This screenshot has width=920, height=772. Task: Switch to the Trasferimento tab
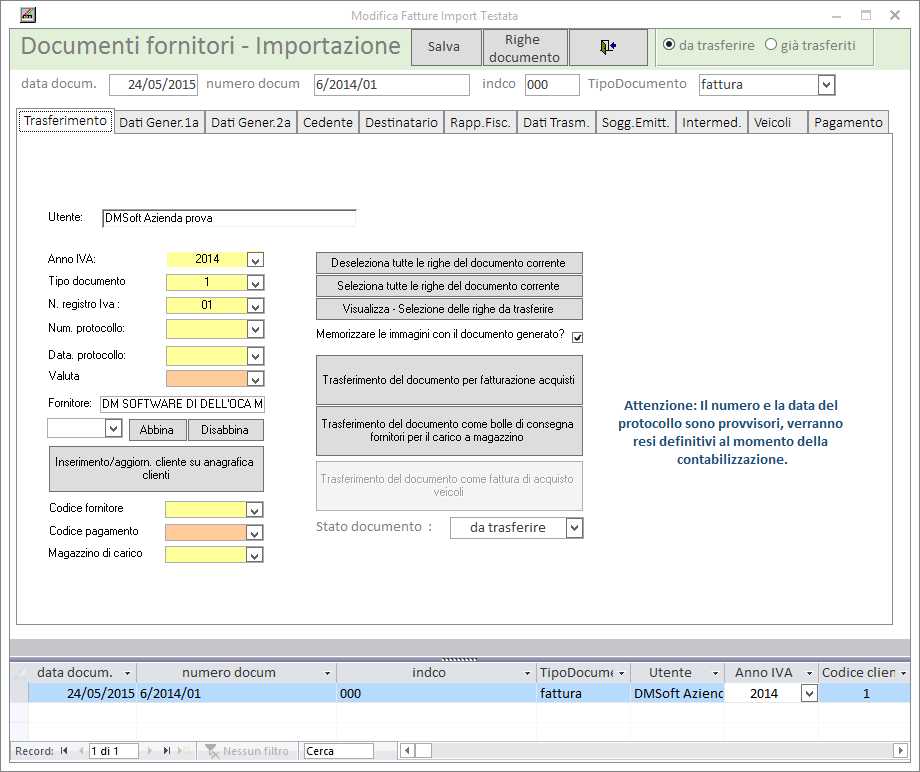[x=66, y=121]
